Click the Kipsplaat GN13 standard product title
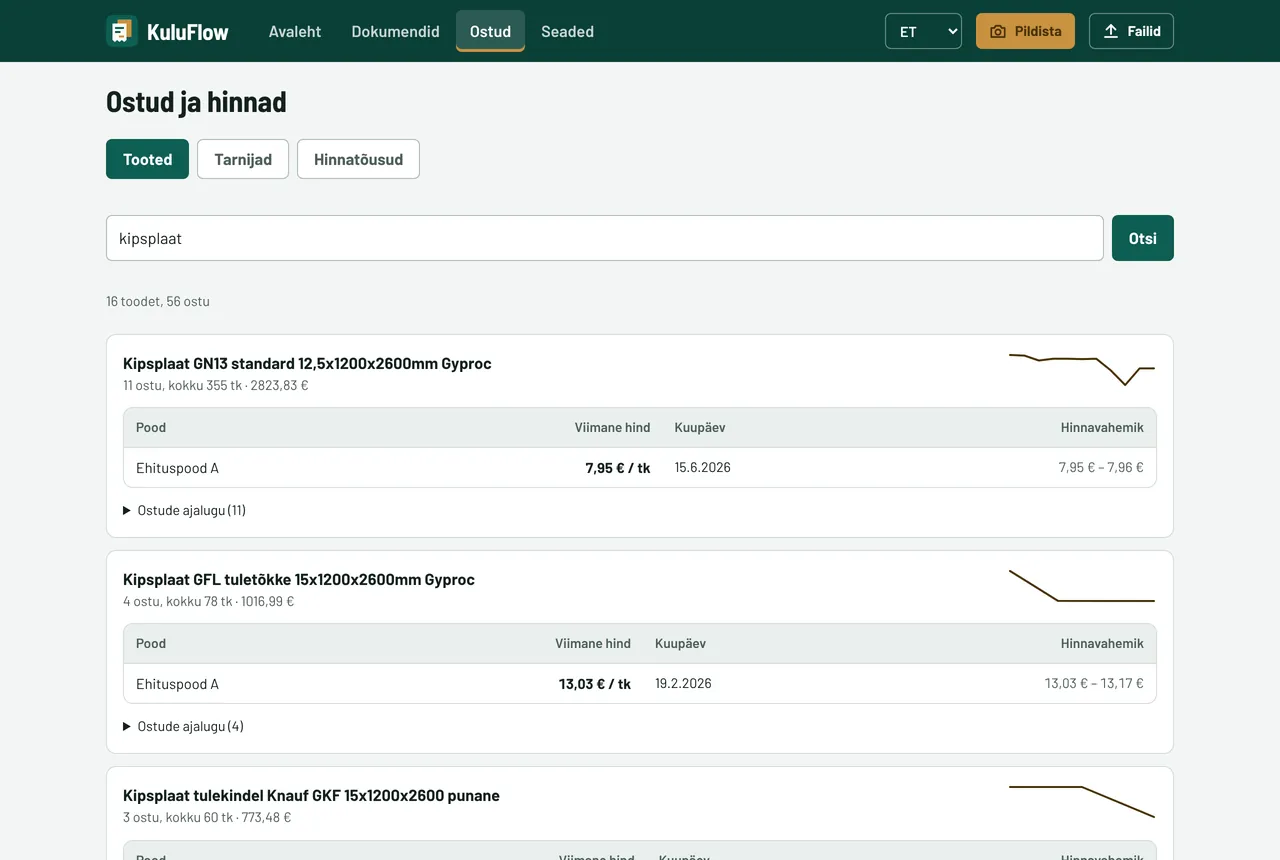 coord(307,363)
